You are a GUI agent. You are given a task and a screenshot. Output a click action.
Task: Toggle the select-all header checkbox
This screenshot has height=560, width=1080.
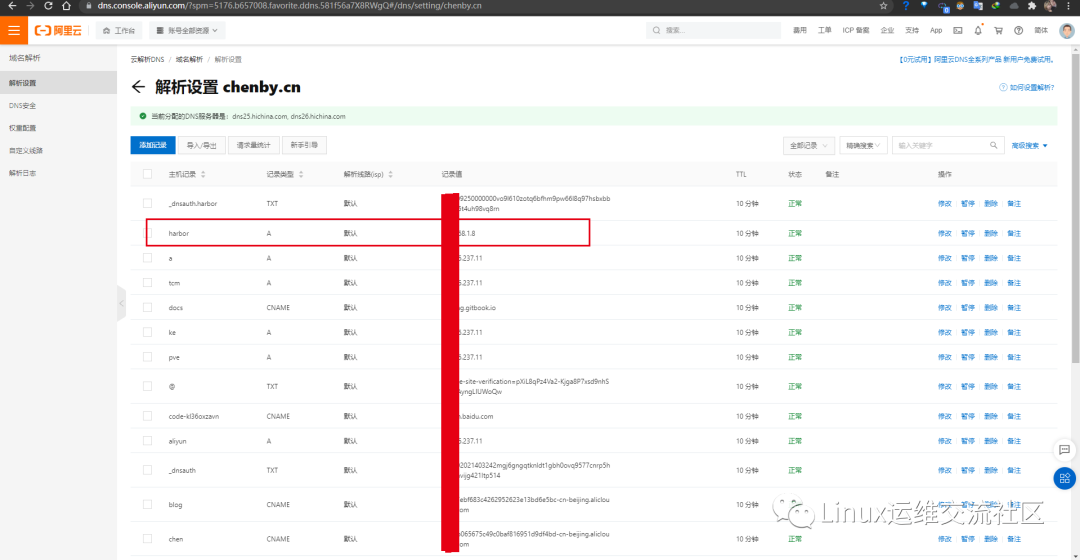147,174
